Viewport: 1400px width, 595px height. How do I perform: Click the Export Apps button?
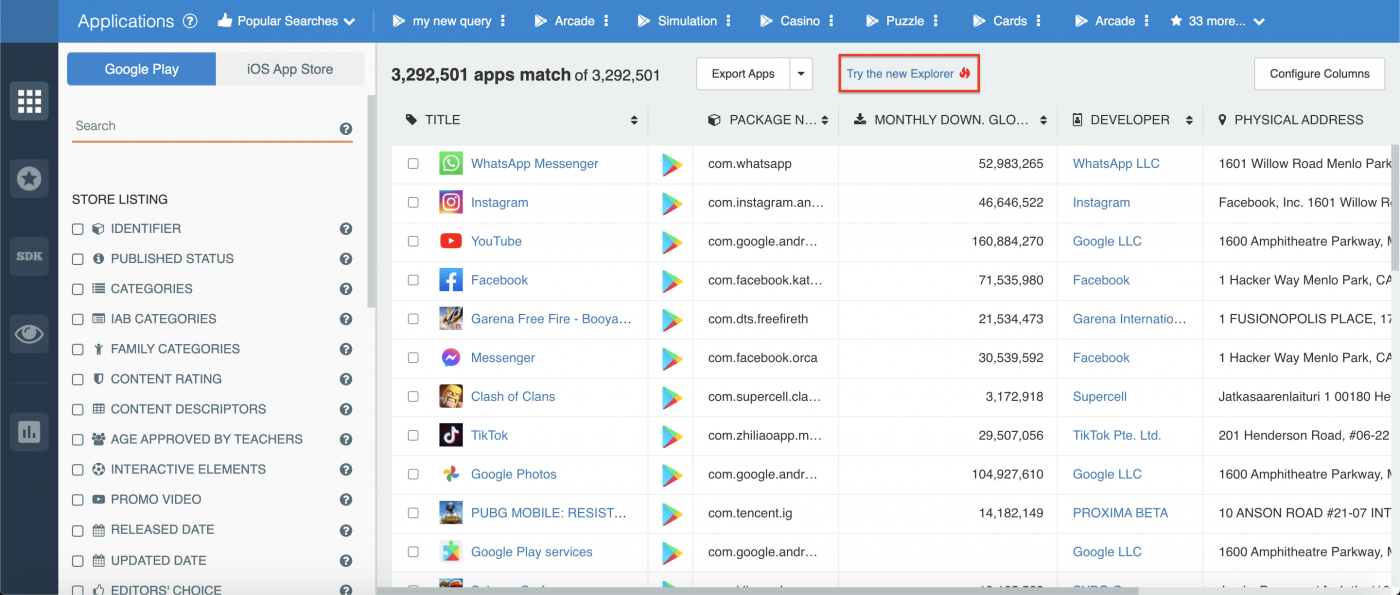[743, 74]
